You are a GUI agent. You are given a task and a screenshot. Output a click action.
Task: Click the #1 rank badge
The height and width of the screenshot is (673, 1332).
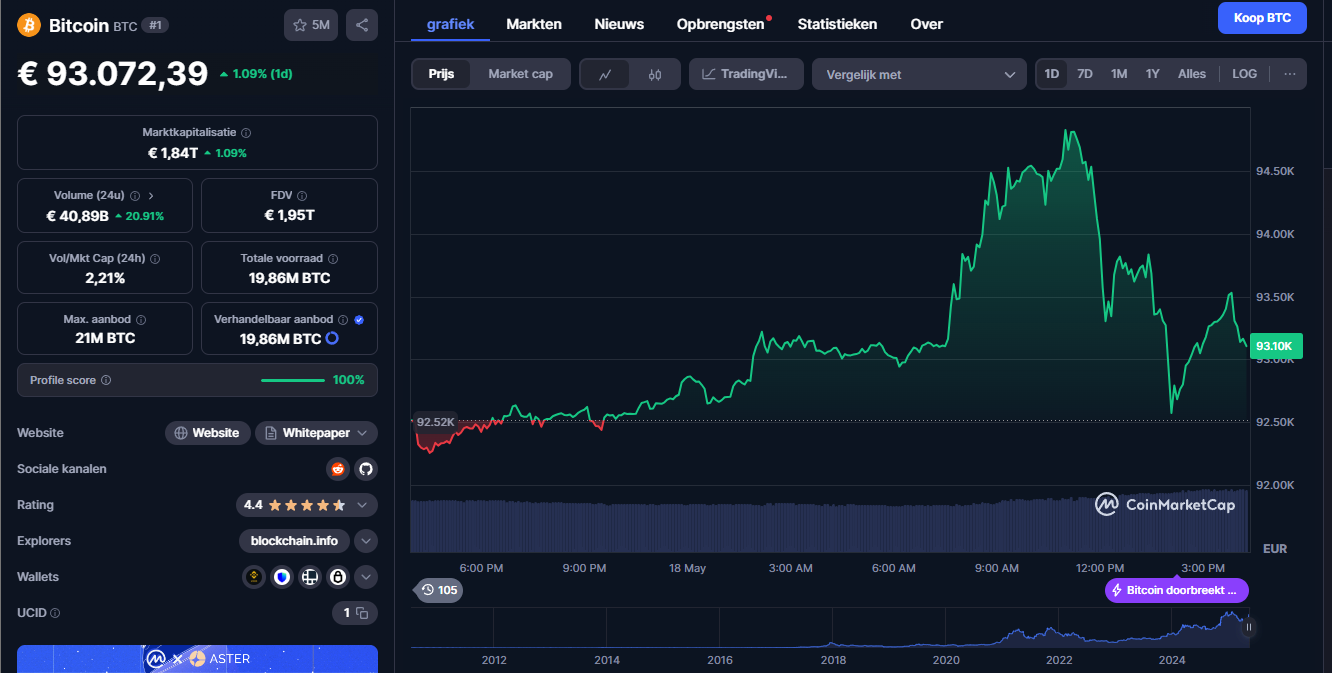(x=155, y=25)
